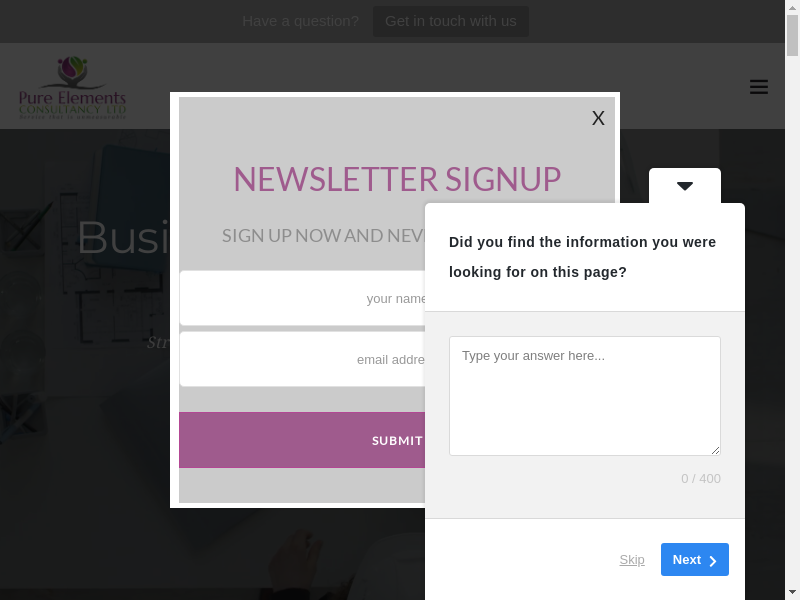Click the scrollbar down arrow
Image resolution: width=800 pixels, height=600 pixels.
[792, 592]
